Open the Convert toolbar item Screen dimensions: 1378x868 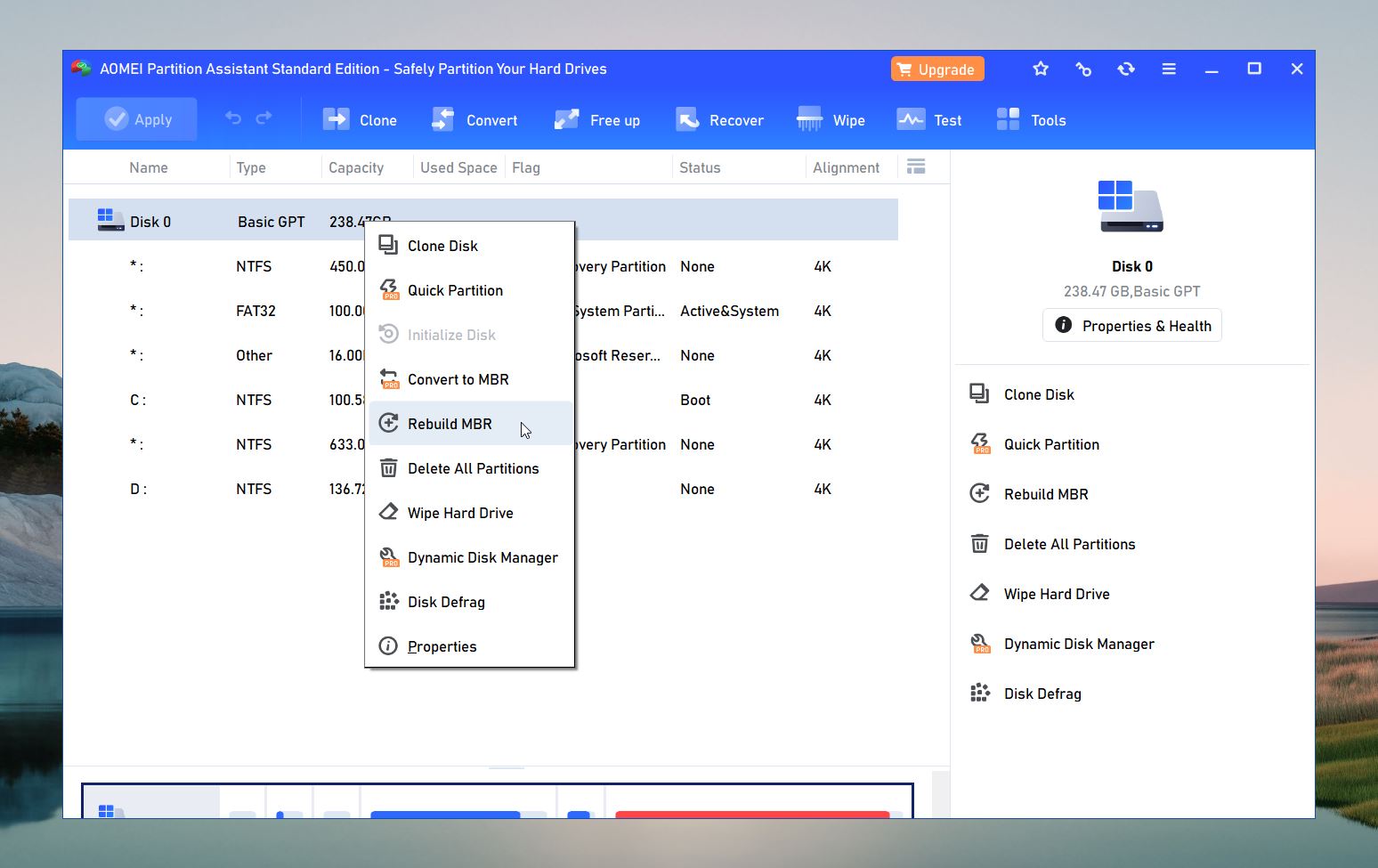474,120
